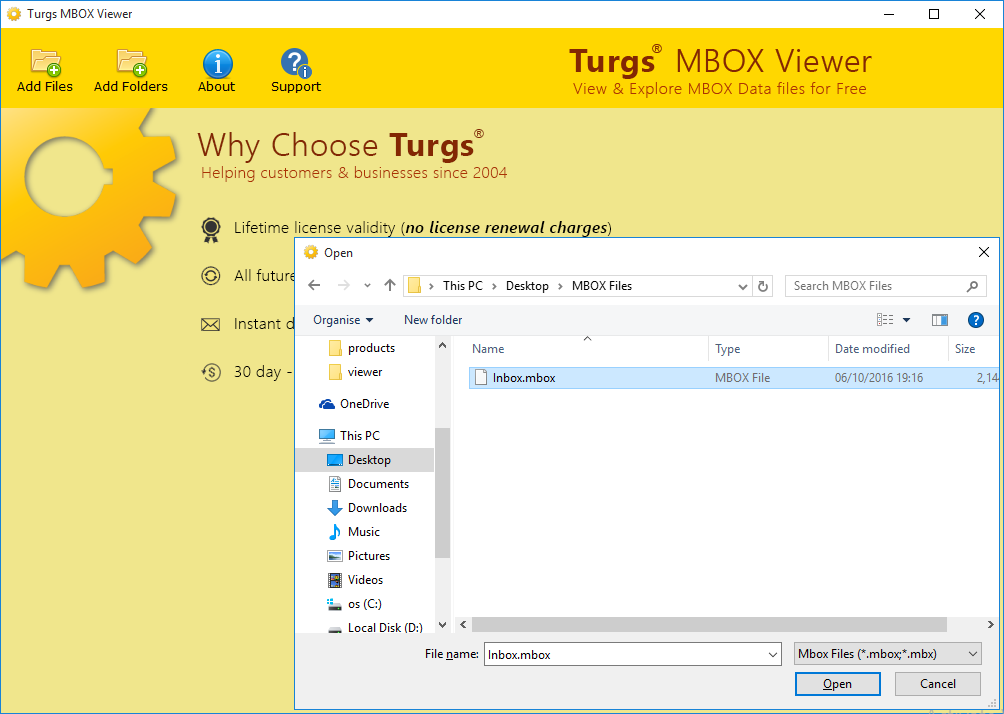Close the Open dialog
The width and height of the screenshot is (1004, 714).
click(984, 252)
